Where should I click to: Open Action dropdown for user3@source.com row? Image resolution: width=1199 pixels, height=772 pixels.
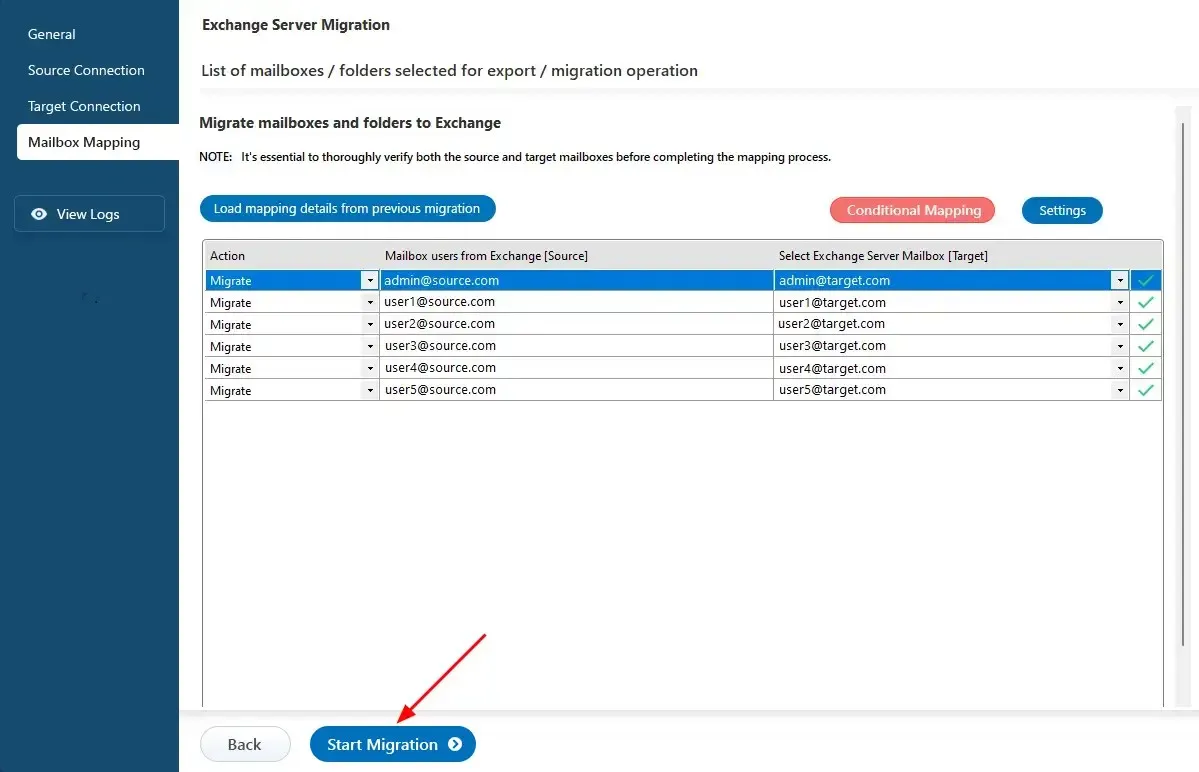[x=369, y=346]
